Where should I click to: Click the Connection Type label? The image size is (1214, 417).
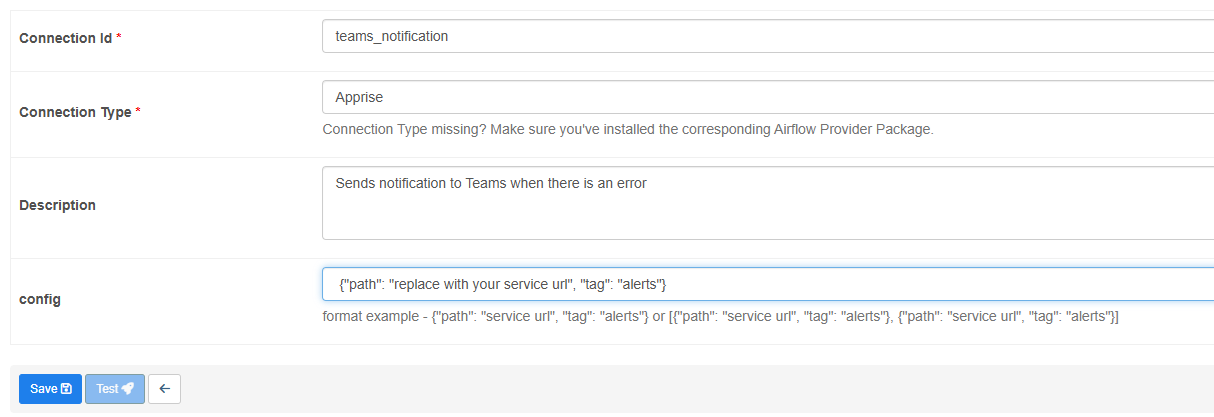(75, 112)
